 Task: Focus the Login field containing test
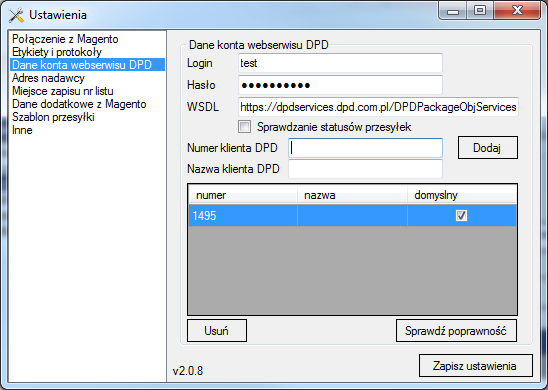pyautogui.click(x=340, y=63)
